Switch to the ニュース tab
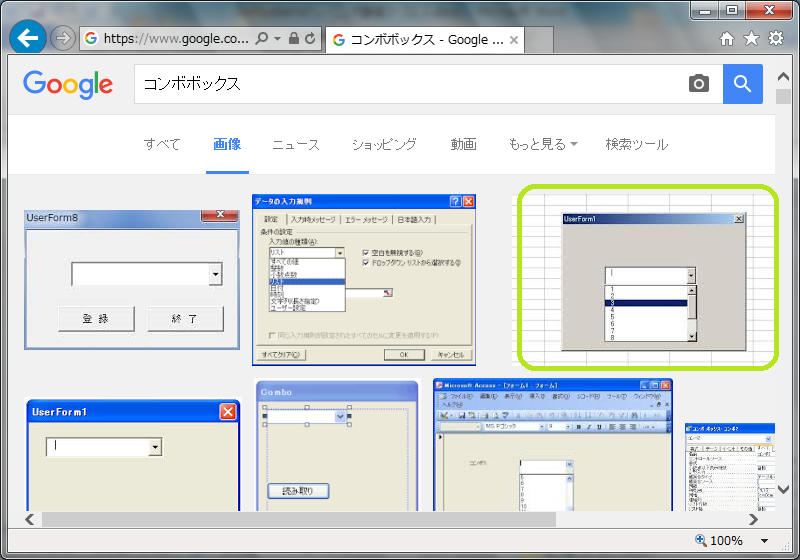 tap(296, 144)
